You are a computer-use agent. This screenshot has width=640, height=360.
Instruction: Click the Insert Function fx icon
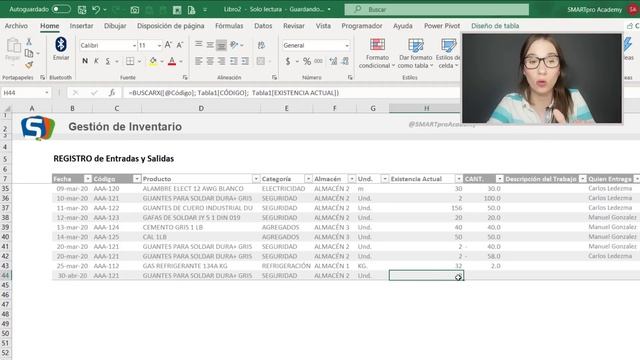click(112, 93)
